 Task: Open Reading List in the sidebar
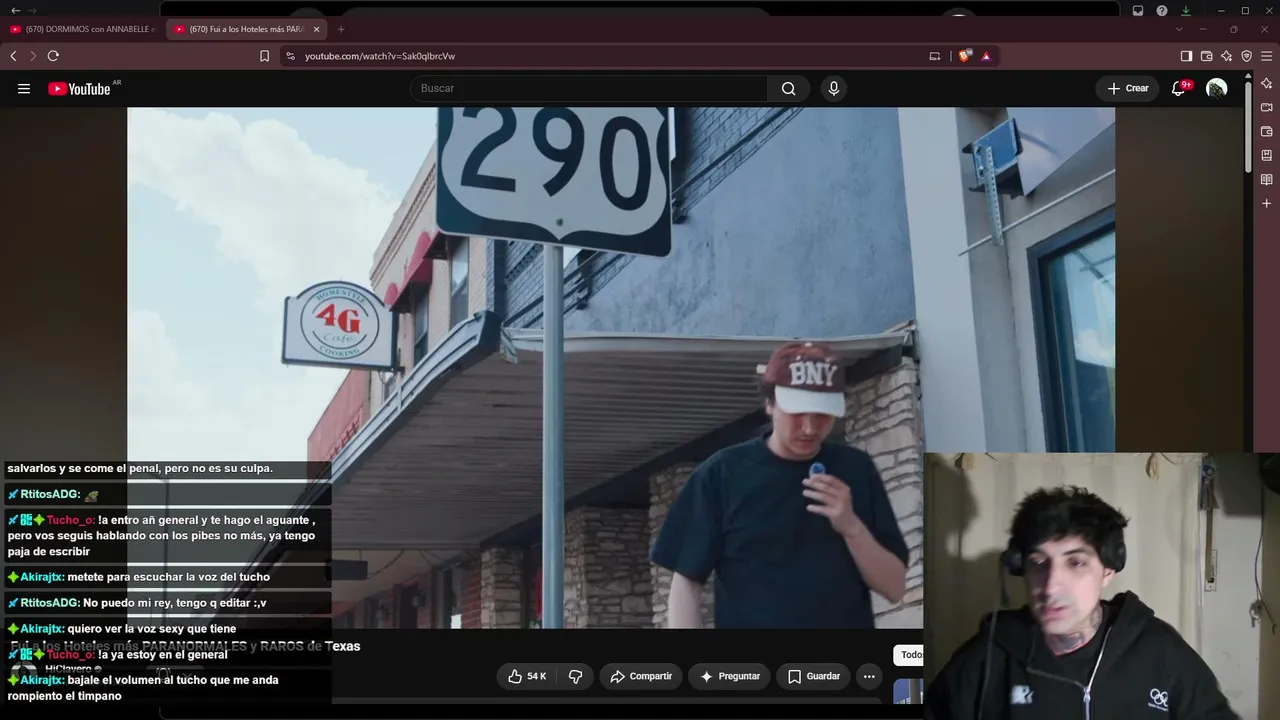(x=1267, y=179)
